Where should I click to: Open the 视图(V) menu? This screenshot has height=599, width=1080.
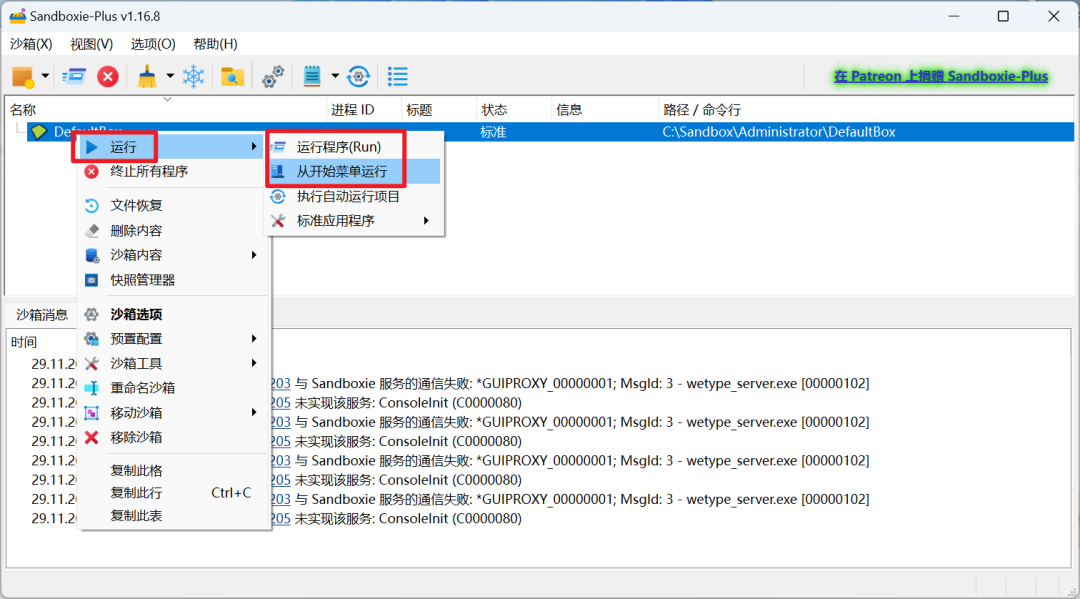[92, 44]
